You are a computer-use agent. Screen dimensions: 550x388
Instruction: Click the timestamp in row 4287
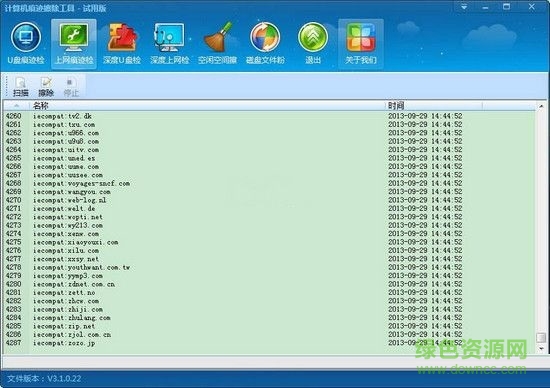coord(425,343)
